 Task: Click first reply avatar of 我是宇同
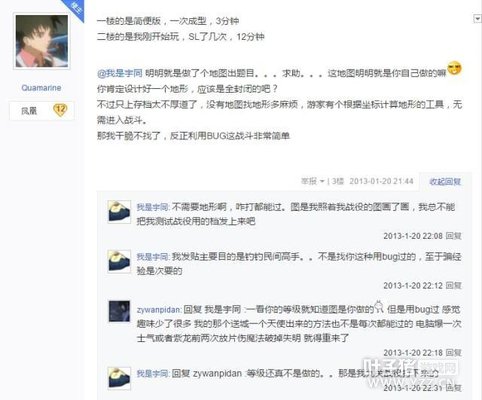(119, 212)
